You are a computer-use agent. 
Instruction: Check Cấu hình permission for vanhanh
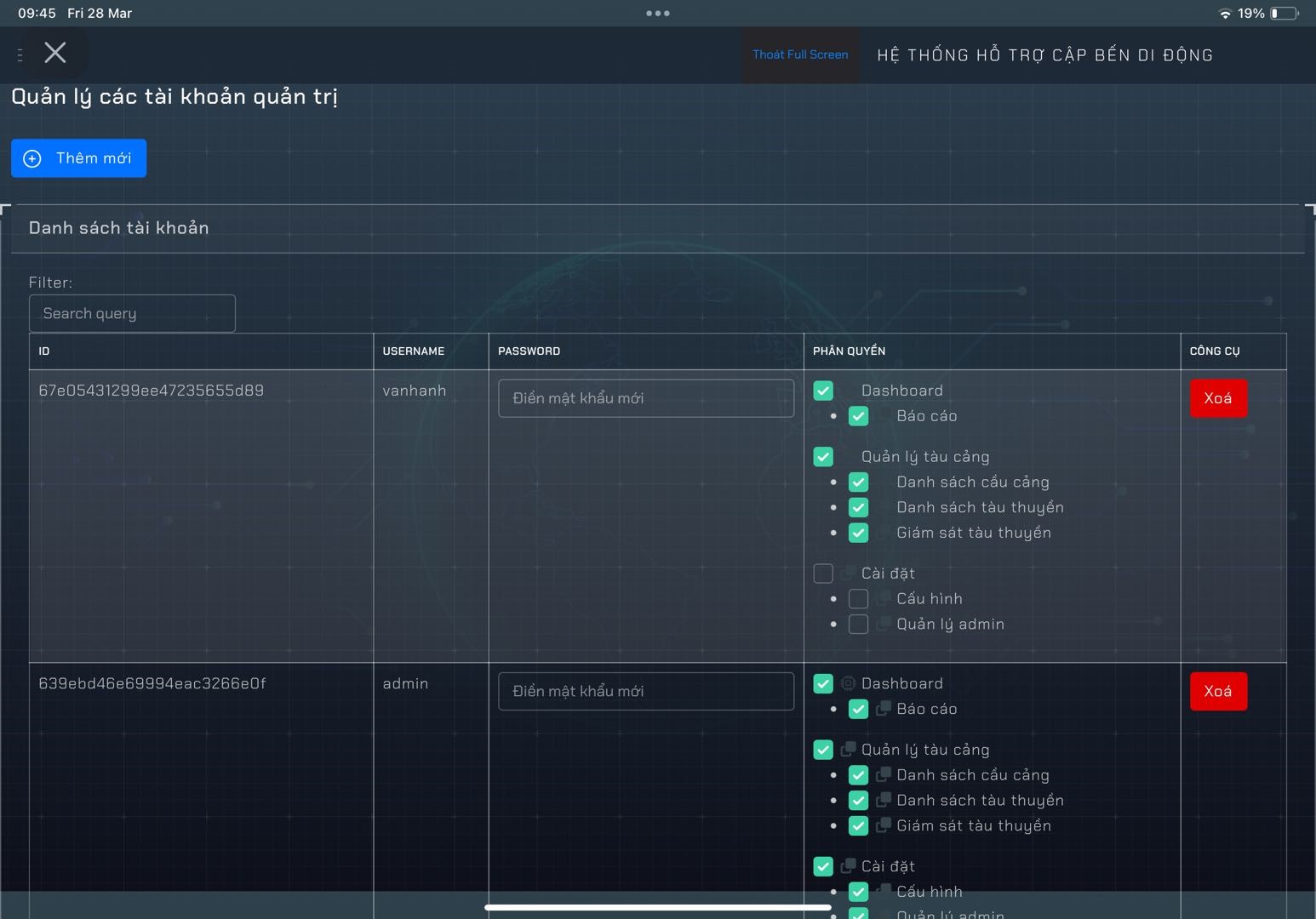click(858, 599)
